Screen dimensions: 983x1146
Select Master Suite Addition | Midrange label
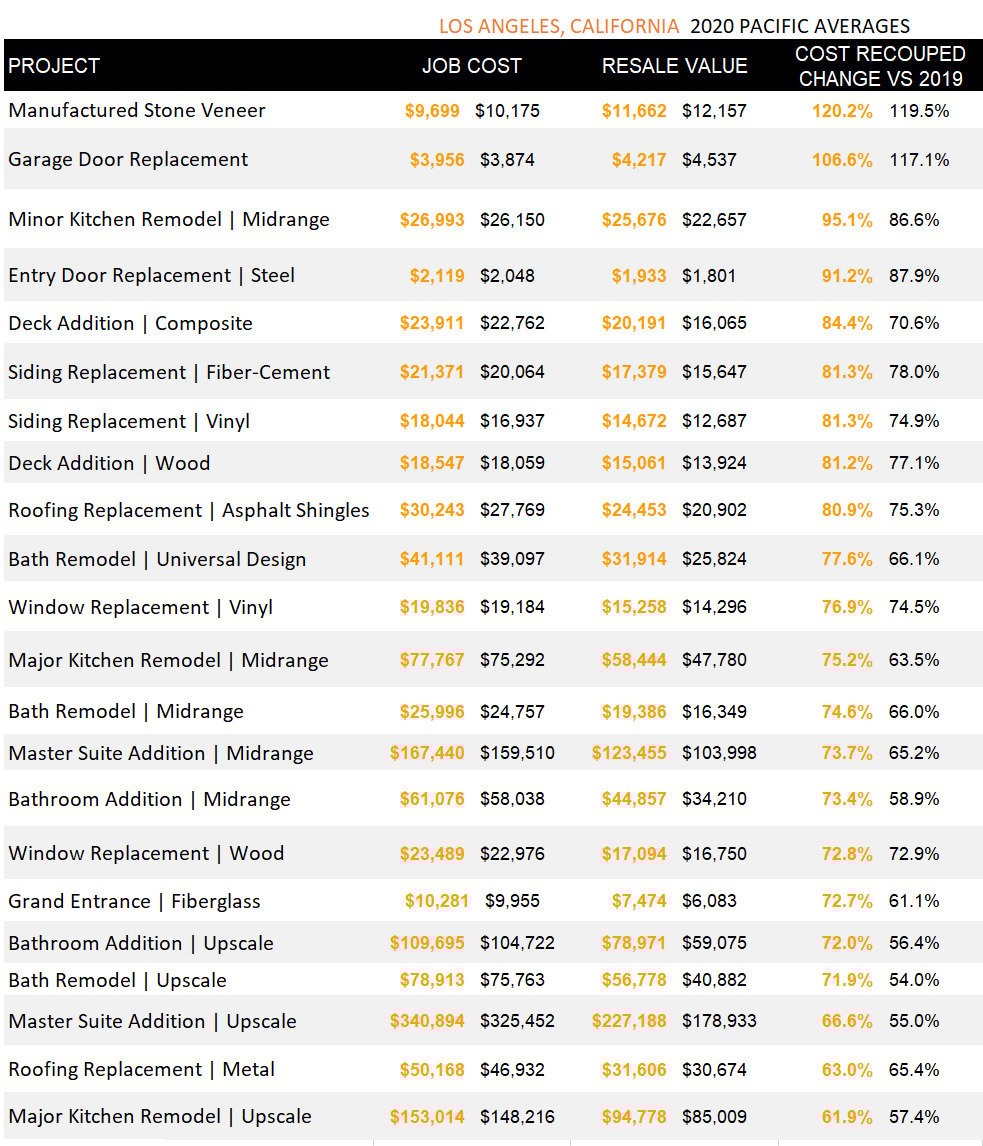point(161,753)
